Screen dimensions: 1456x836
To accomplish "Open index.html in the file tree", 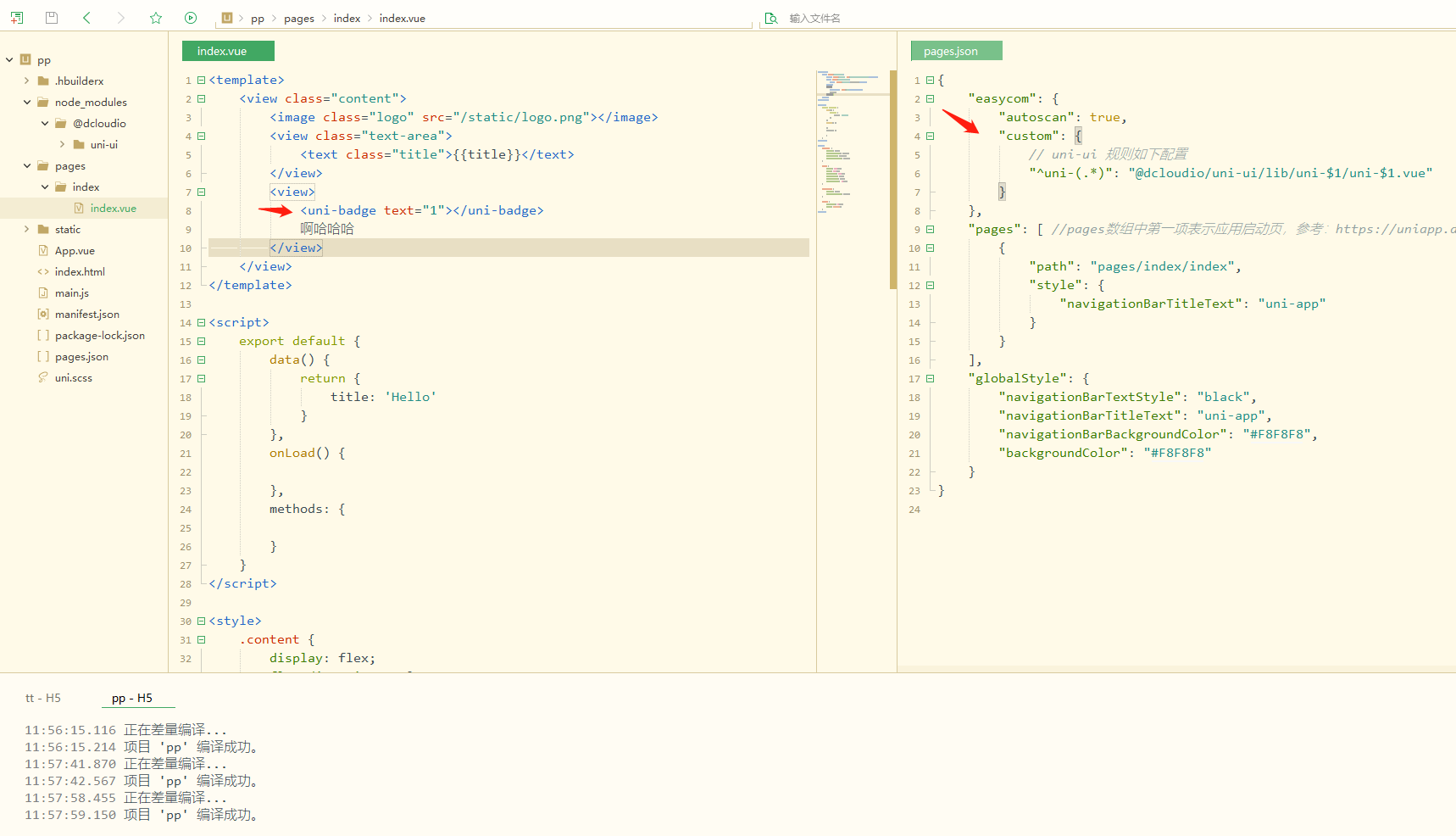I will click(x=80, y=272).
